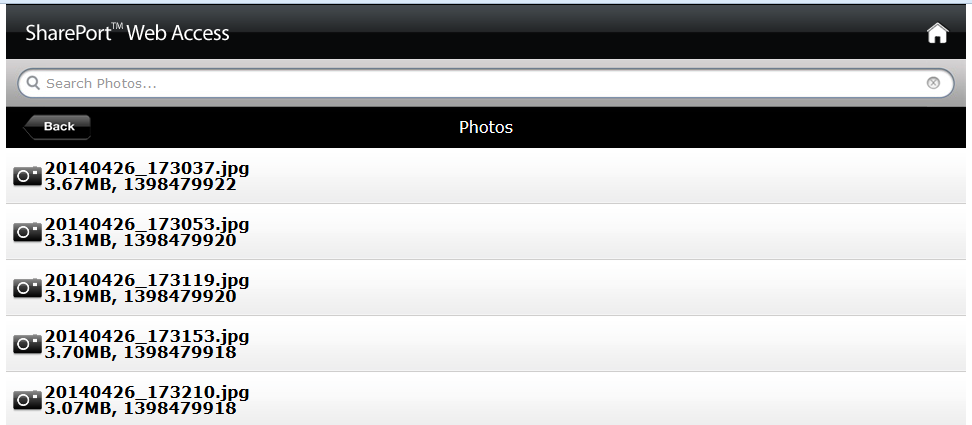Viewport: 972px width, 425px height.
Task: Select the 3.07MB photo row
Action: tap(486, 399)
